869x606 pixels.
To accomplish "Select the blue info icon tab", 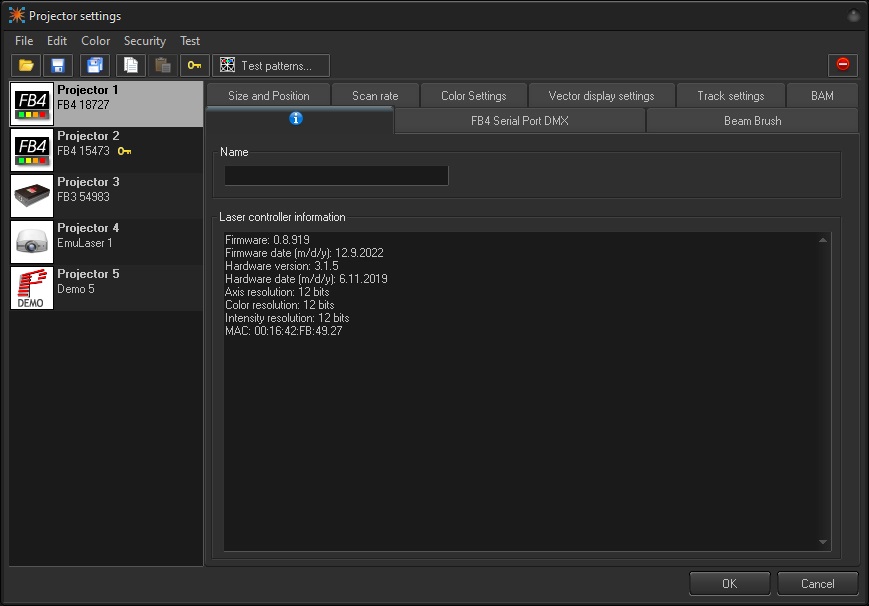I will point(296,119).
